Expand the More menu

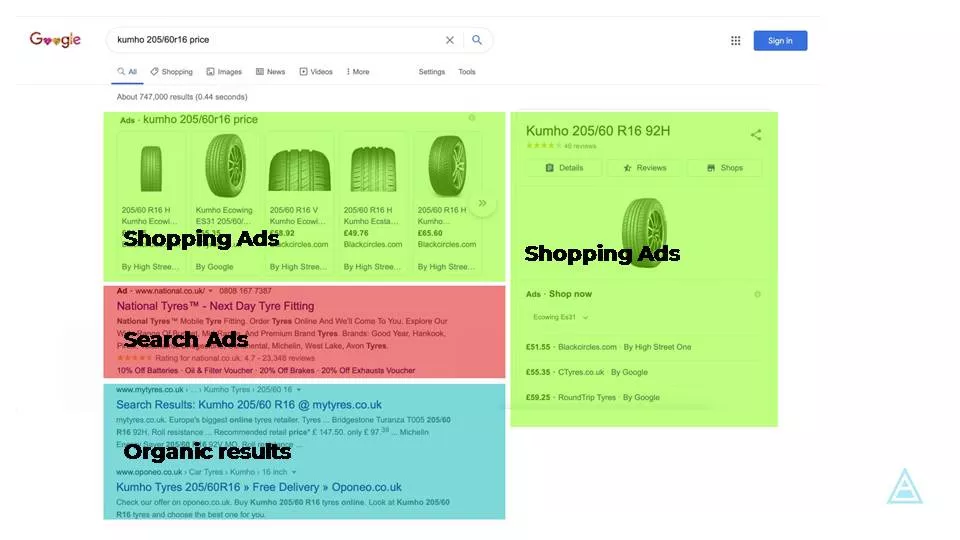click(358, 72)
